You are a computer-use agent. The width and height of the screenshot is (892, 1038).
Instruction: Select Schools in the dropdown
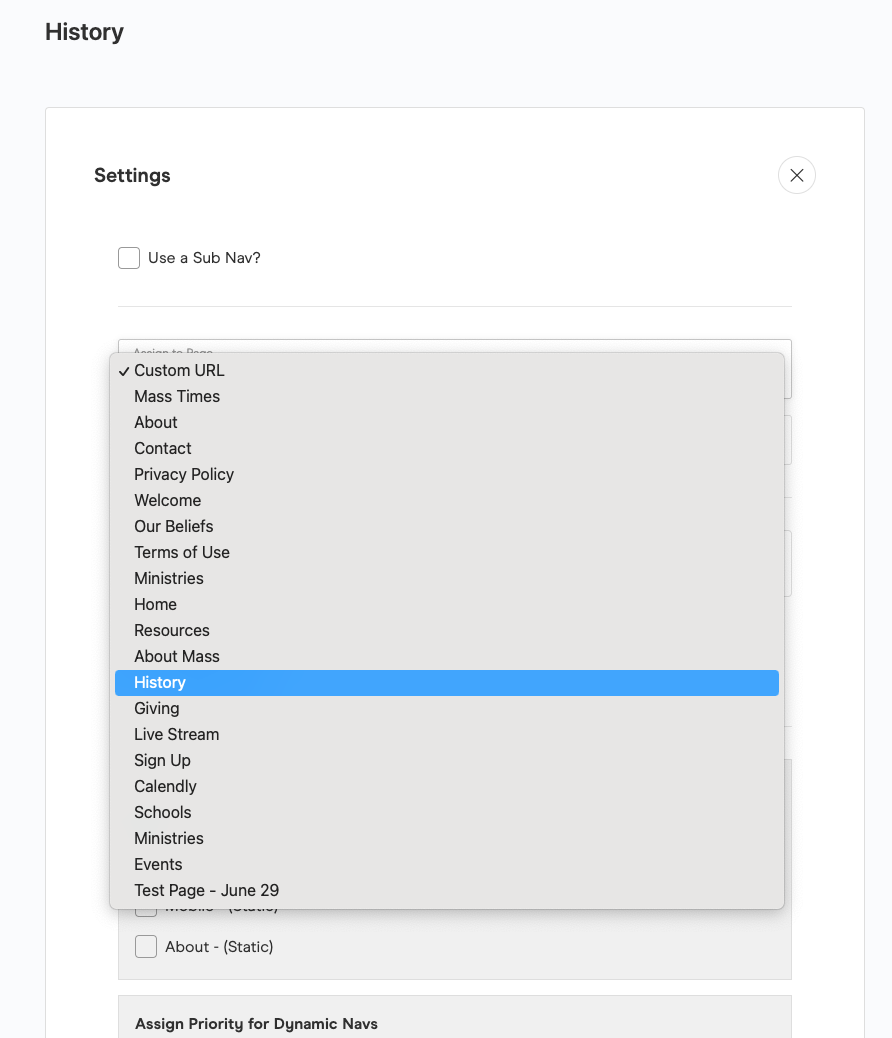coord(163,812)
